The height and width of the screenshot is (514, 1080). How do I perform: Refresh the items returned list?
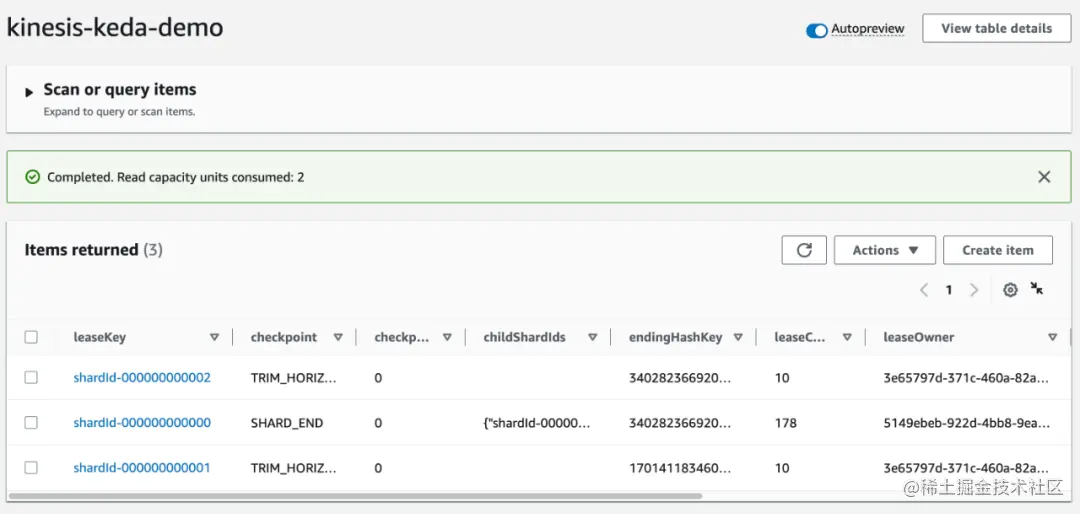[804, 250]
